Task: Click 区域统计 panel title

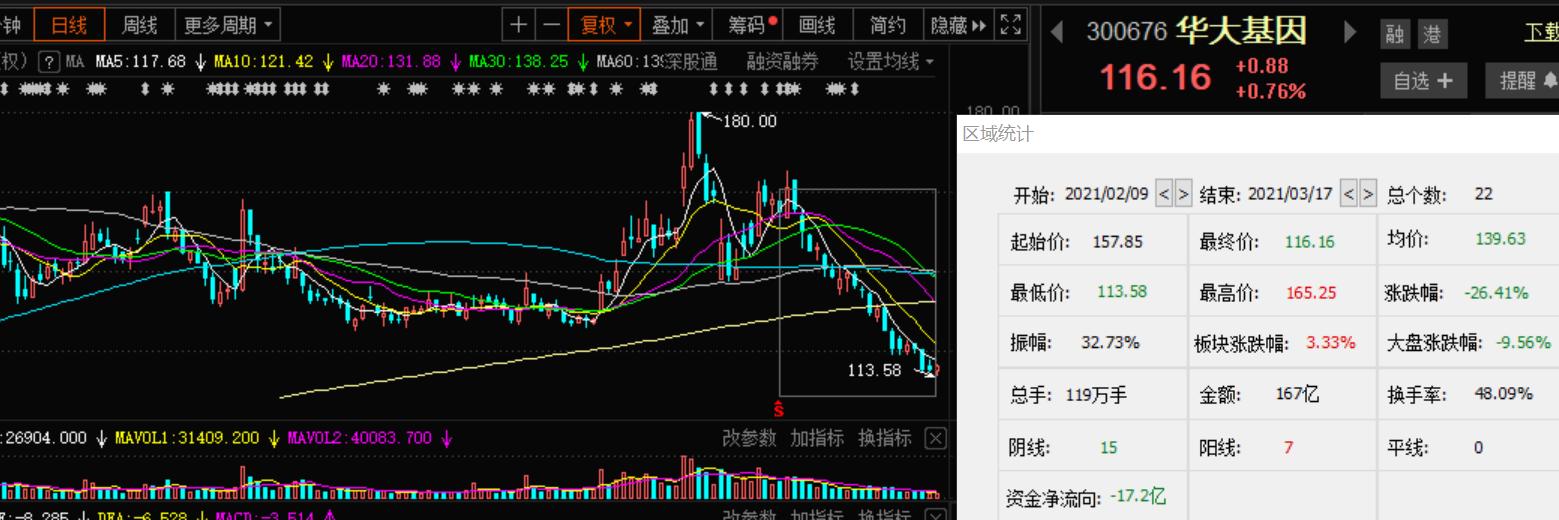Action: click(997, 134)
